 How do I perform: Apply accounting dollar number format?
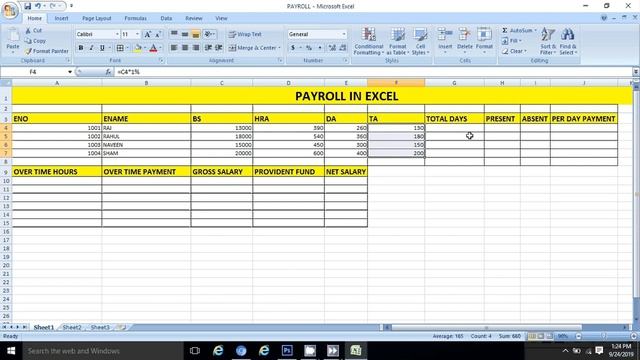click(293, 48)
